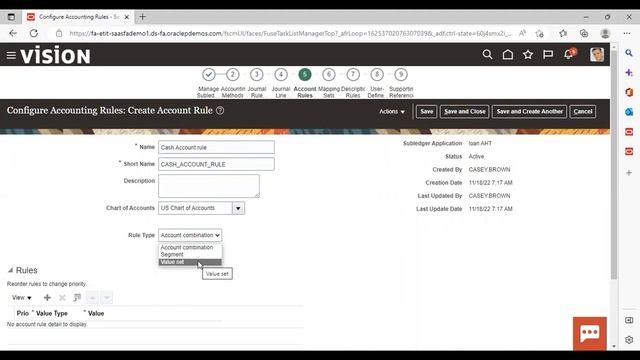This screenshot has width=640, height=360.
Task: Open the Vision navigator hamburger menu
Action: pyautogui.click(x=11, y=55)
